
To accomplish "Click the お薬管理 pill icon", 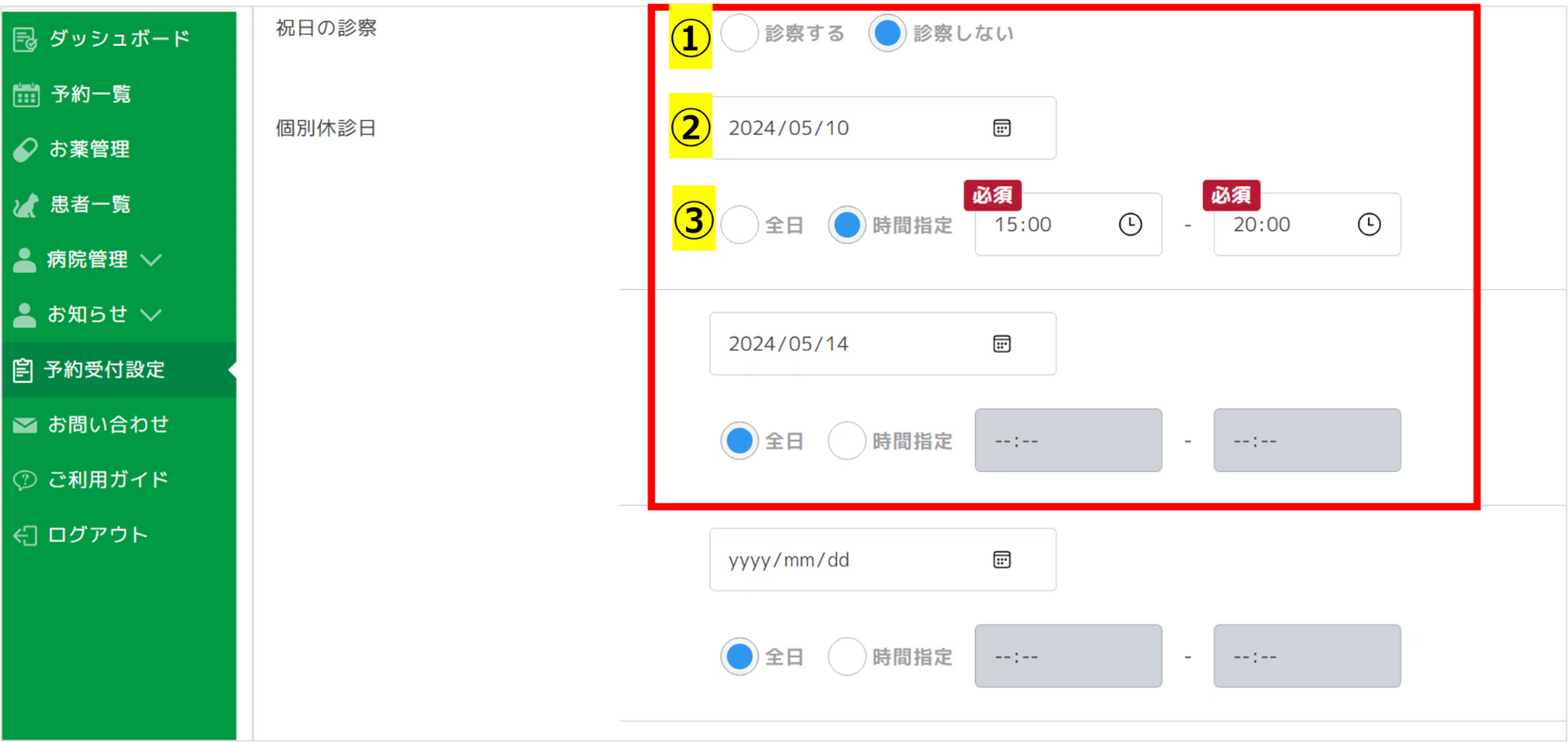I will (x=25, y=149).
